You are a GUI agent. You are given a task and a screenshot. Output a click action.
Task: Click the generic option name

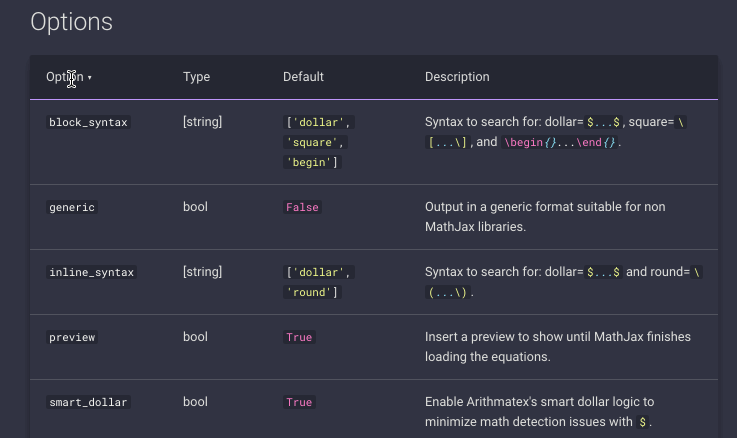tap(72, 207)
